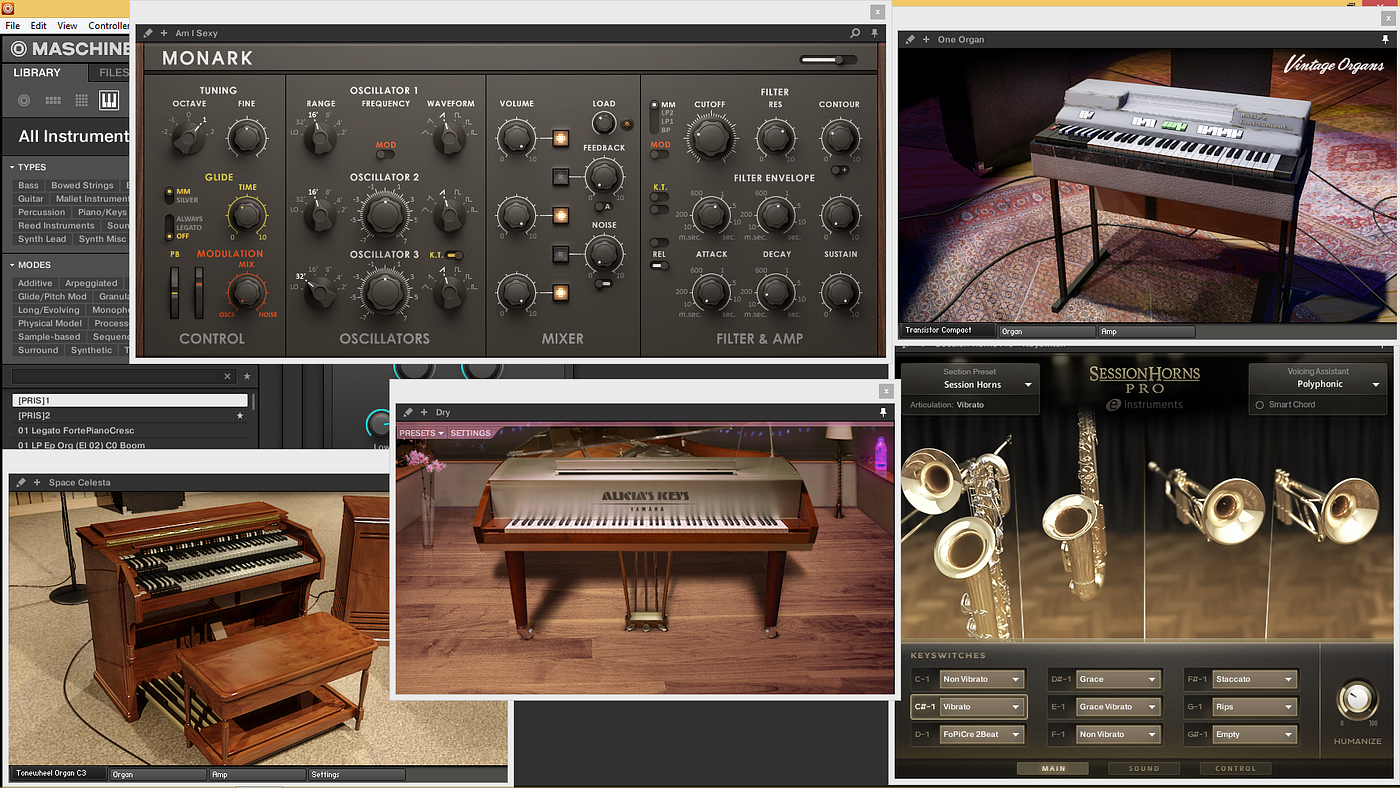Pin the Monark plugin window

[x=874, y=33]
